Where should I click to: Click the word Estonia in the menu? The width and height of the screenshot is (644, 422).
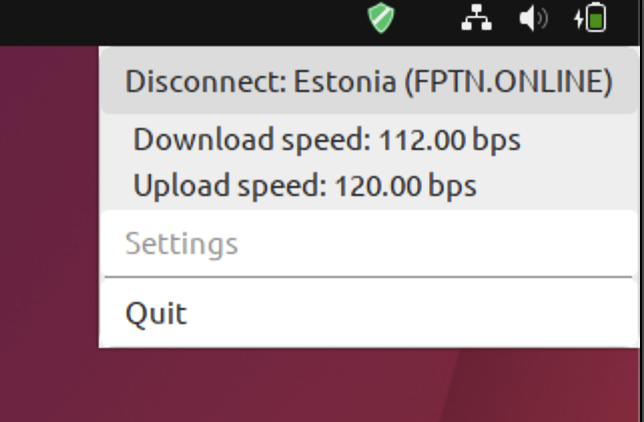tap(345, 81)
